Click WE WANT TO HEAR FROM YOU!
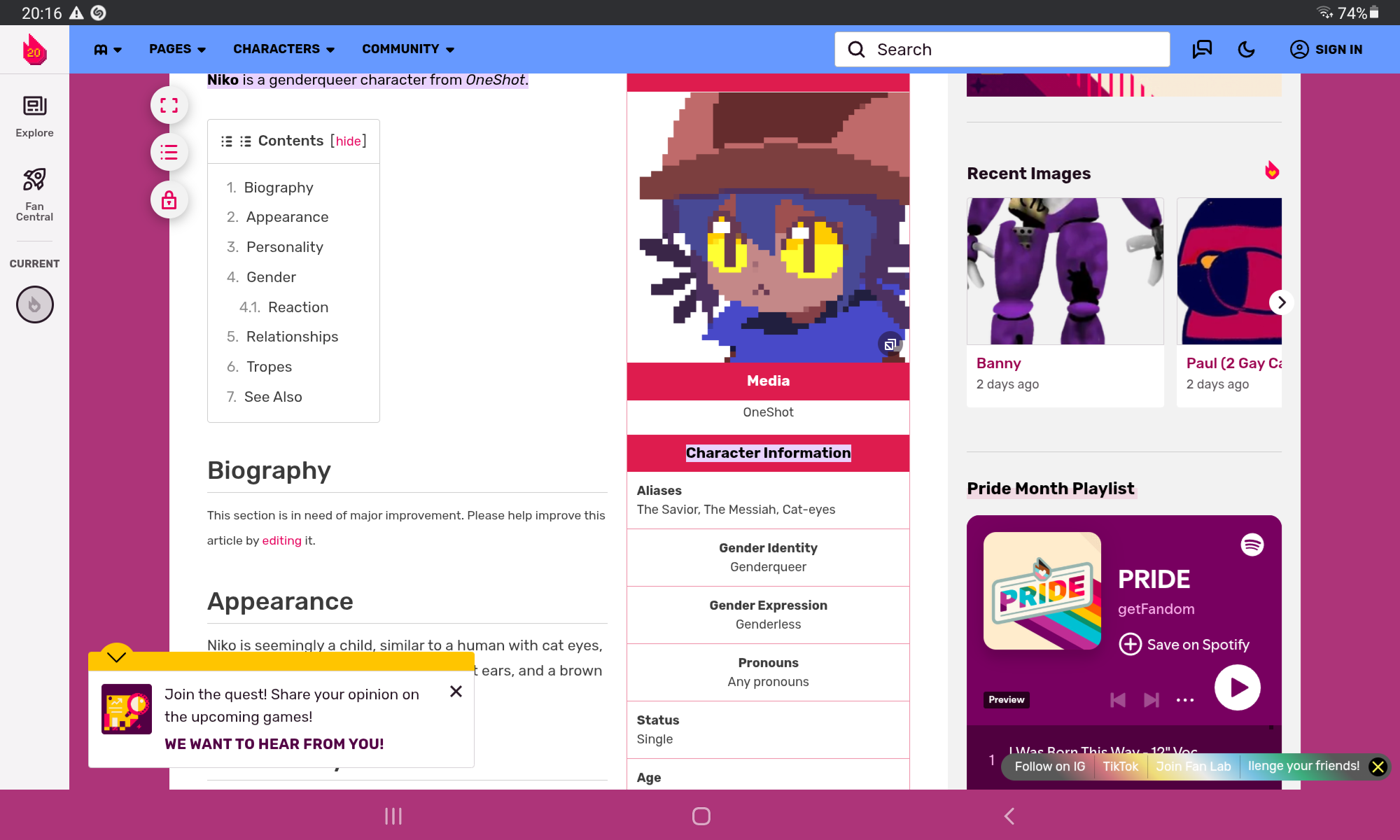Screen dimensions: 1400x840 click(274, 744)
